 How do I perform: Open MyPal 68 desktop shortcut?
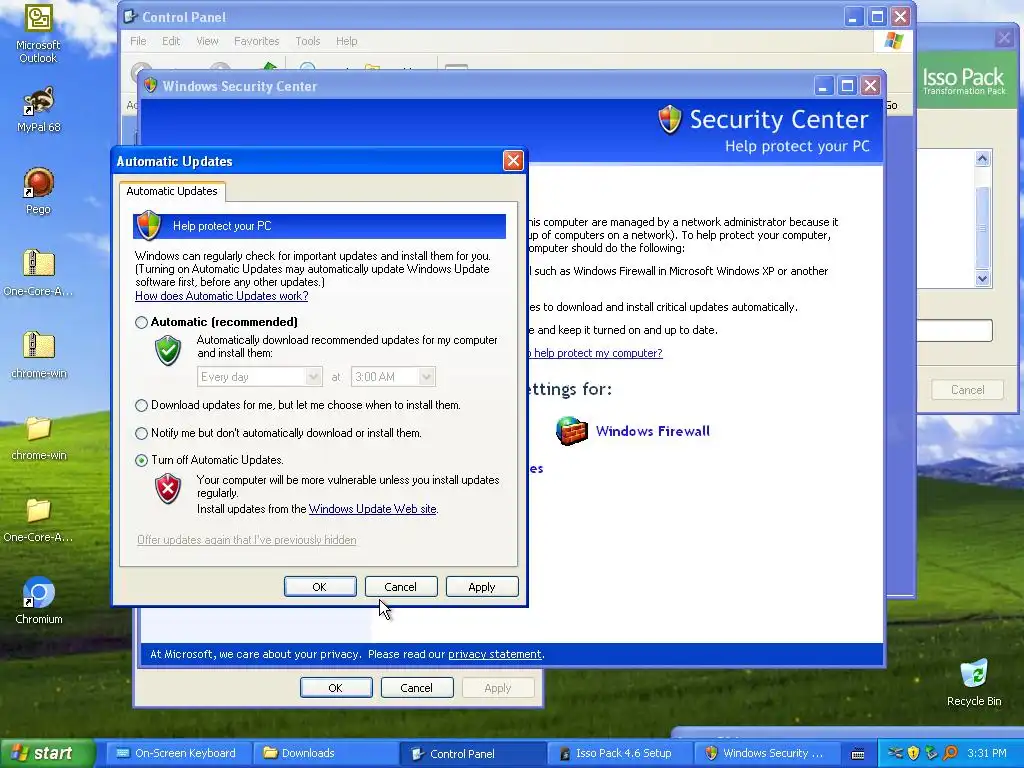pyautogui.click(x=38, y=108)
